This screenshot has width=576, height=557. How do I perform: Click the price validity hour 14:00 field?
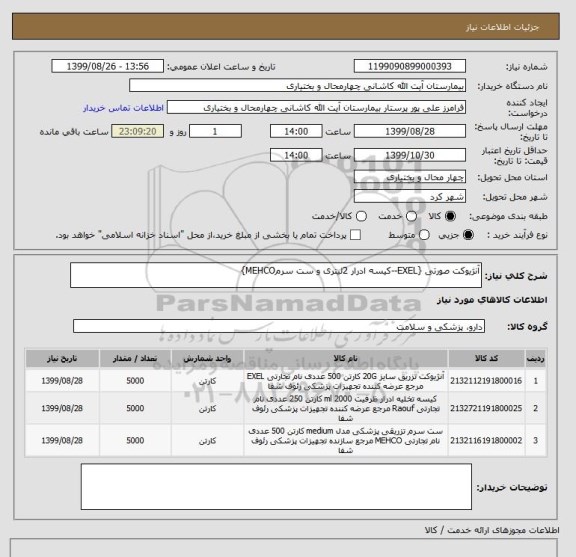(x=296, y=155)
